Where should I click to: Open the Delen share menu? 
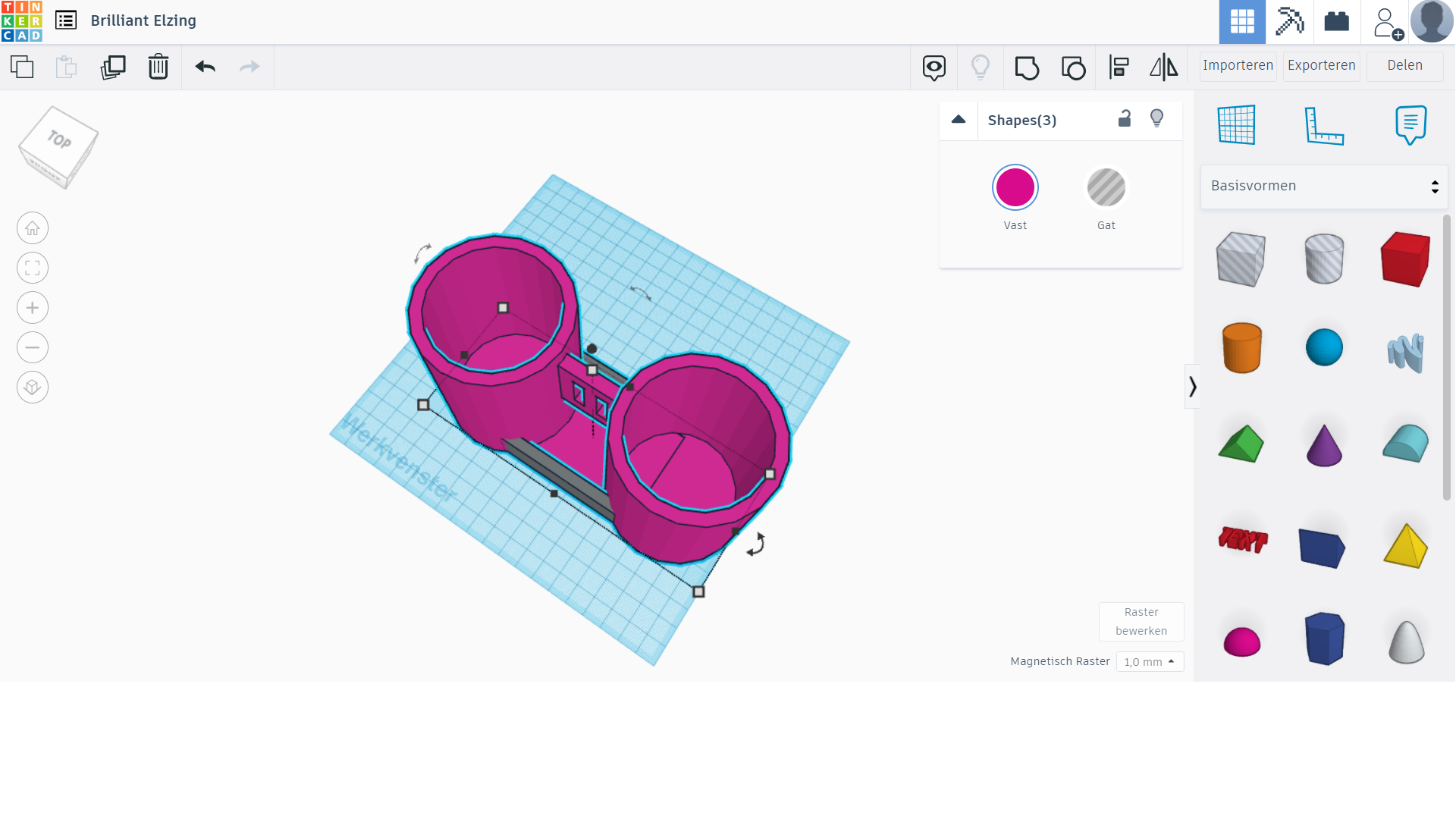[1404, 66]
